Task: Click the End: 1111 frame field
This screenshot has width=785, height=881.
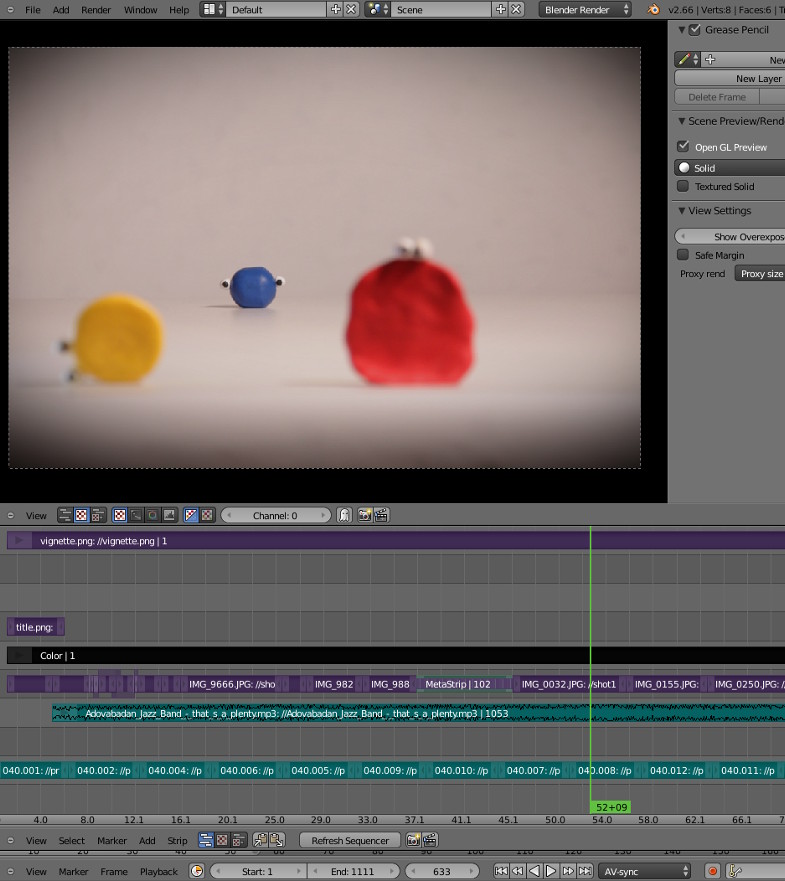Action: click(x=352, y=871)
